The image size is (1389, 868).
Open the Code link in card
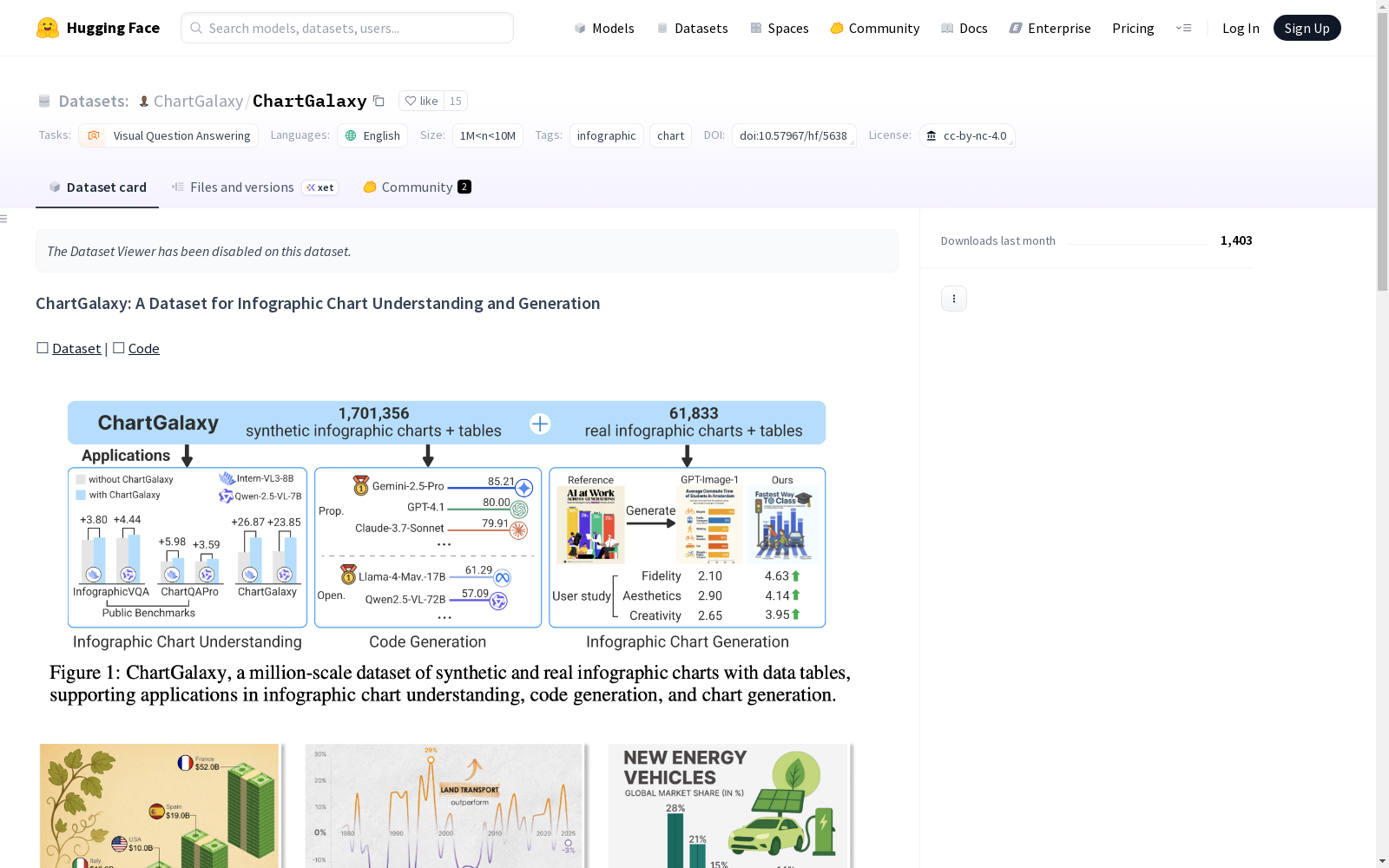click(144, 348)
